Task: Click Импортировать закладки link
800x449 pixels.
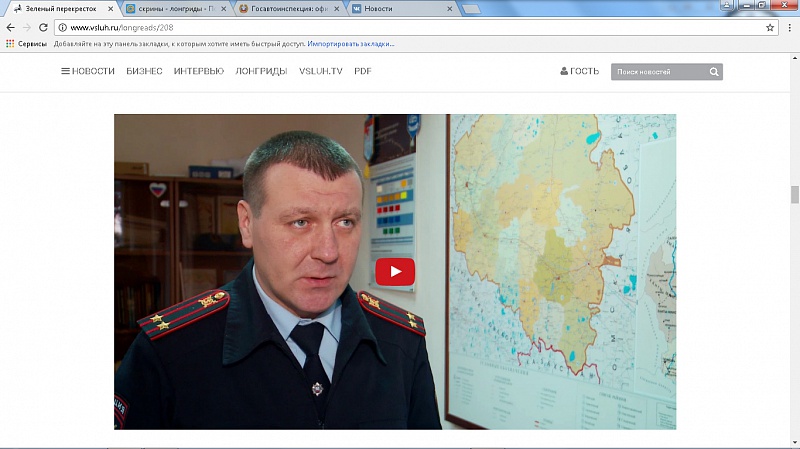Action: 351,44
